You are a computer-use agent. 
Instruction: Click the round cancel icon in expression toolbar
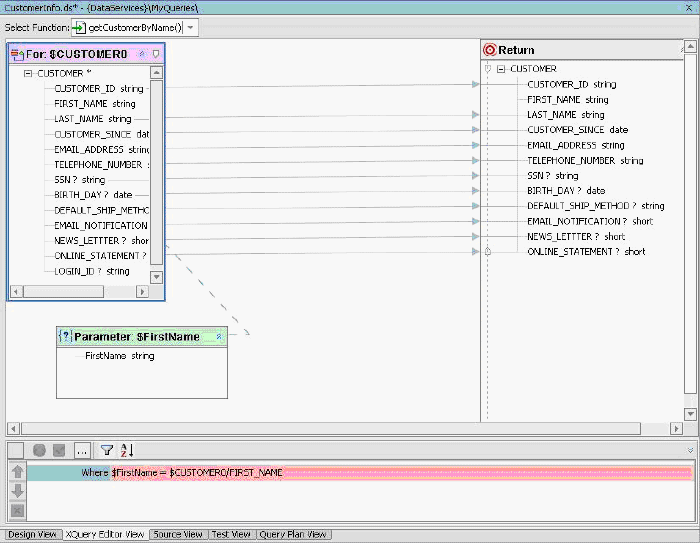(x=39, y=450)
